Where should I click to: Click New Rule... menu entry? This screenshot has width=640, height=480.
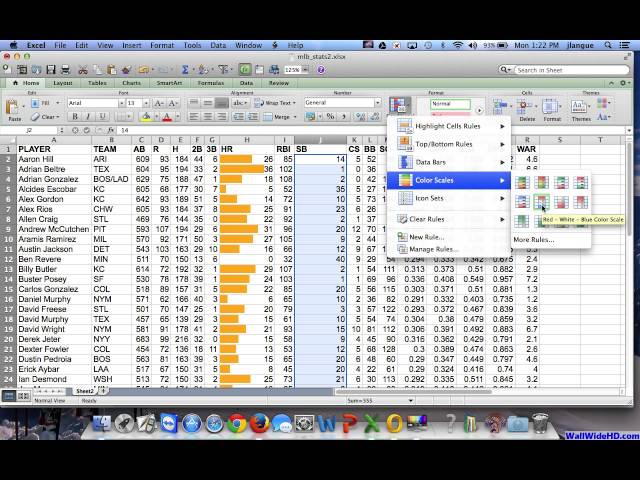(x=427, y=237)
